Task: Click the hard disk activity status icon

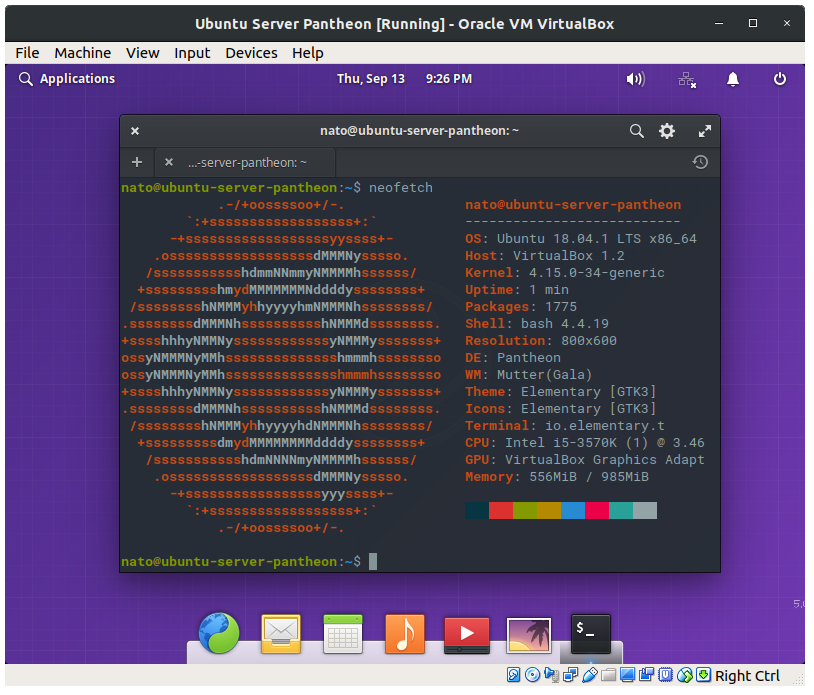Action: [513, 675]
